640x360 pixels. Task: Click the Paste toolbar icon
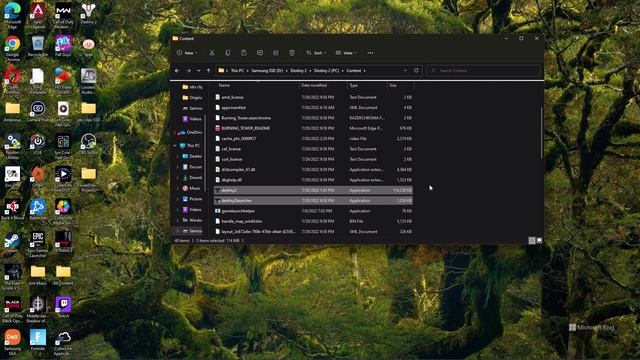point(244,53)
